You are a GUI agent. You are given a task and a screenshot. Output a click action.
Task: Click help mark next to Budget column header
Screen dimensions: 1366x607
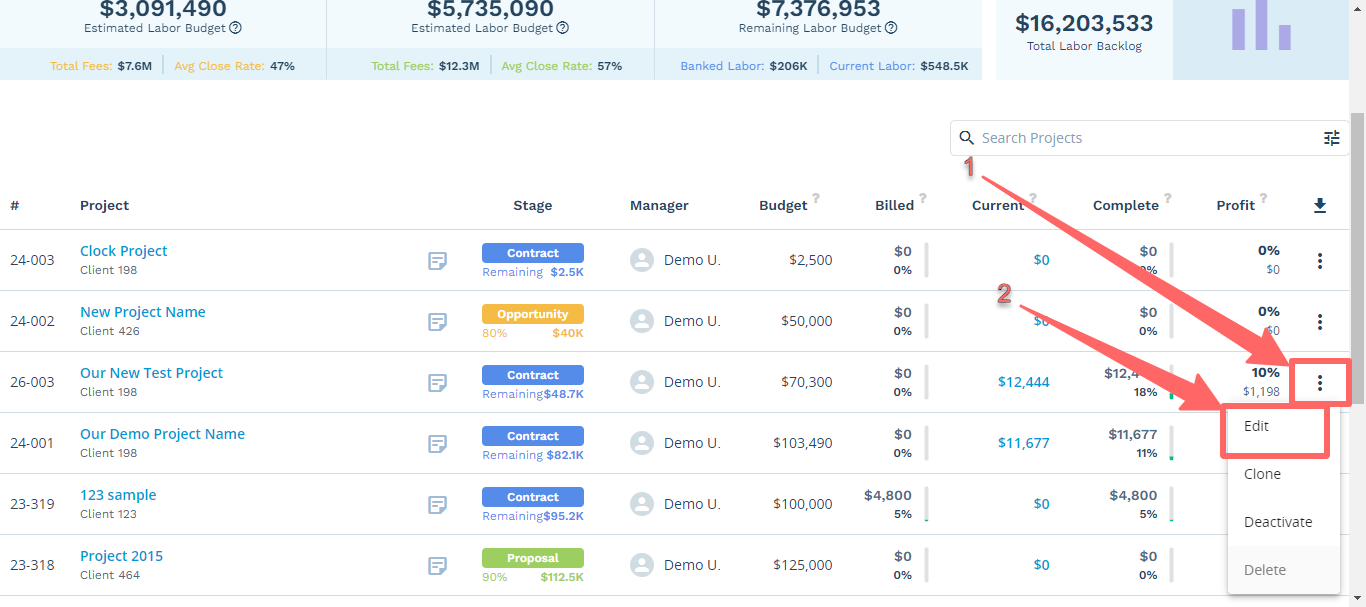[816, 198]
